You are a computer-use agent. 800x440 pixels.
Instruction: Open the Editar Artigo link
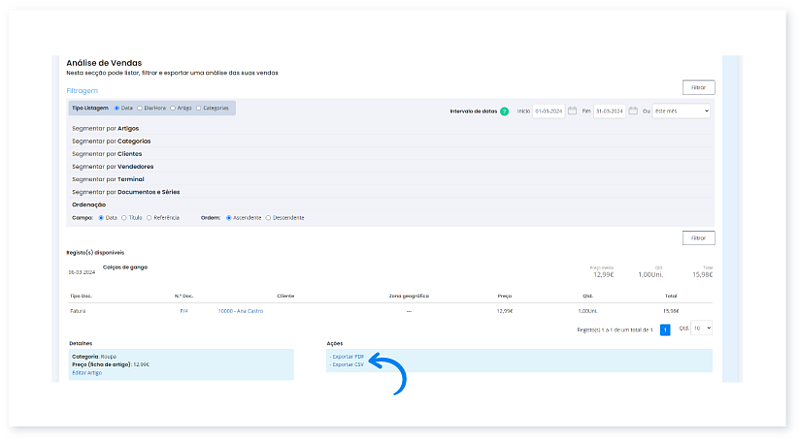coord(90,373)
